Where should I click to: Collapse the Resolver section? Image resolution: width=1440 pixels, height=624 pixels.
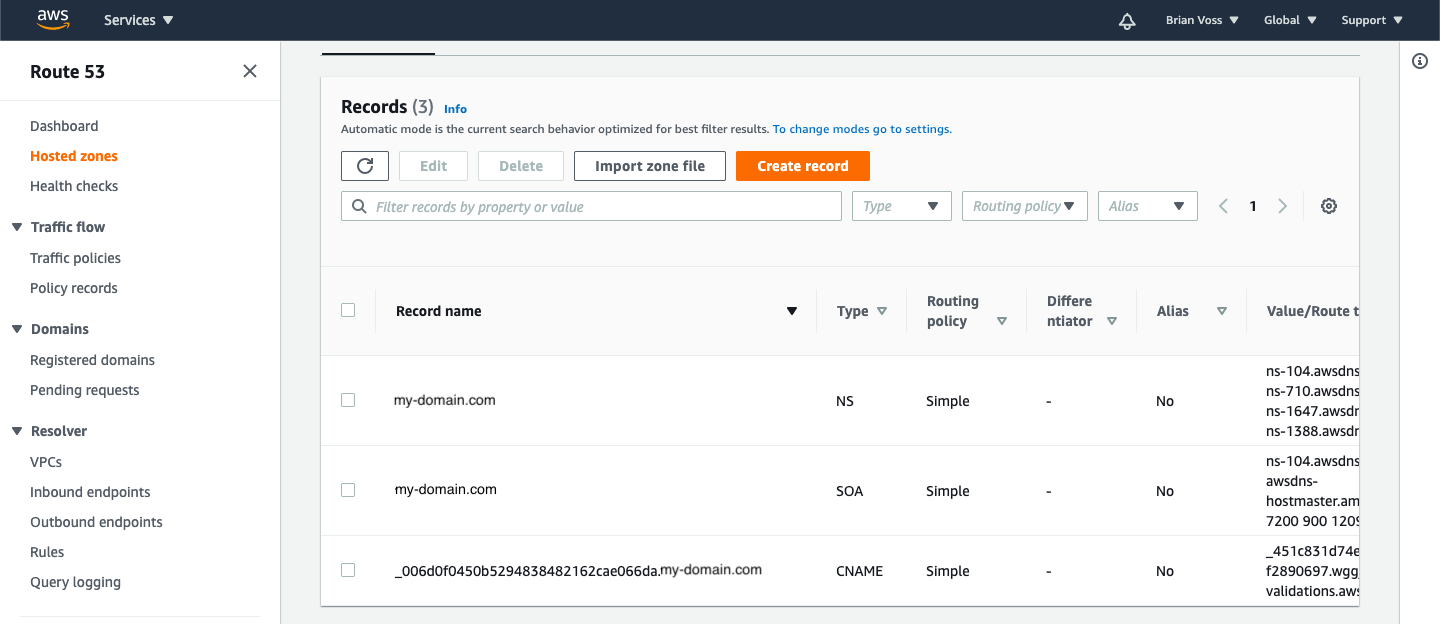[17, 431]
